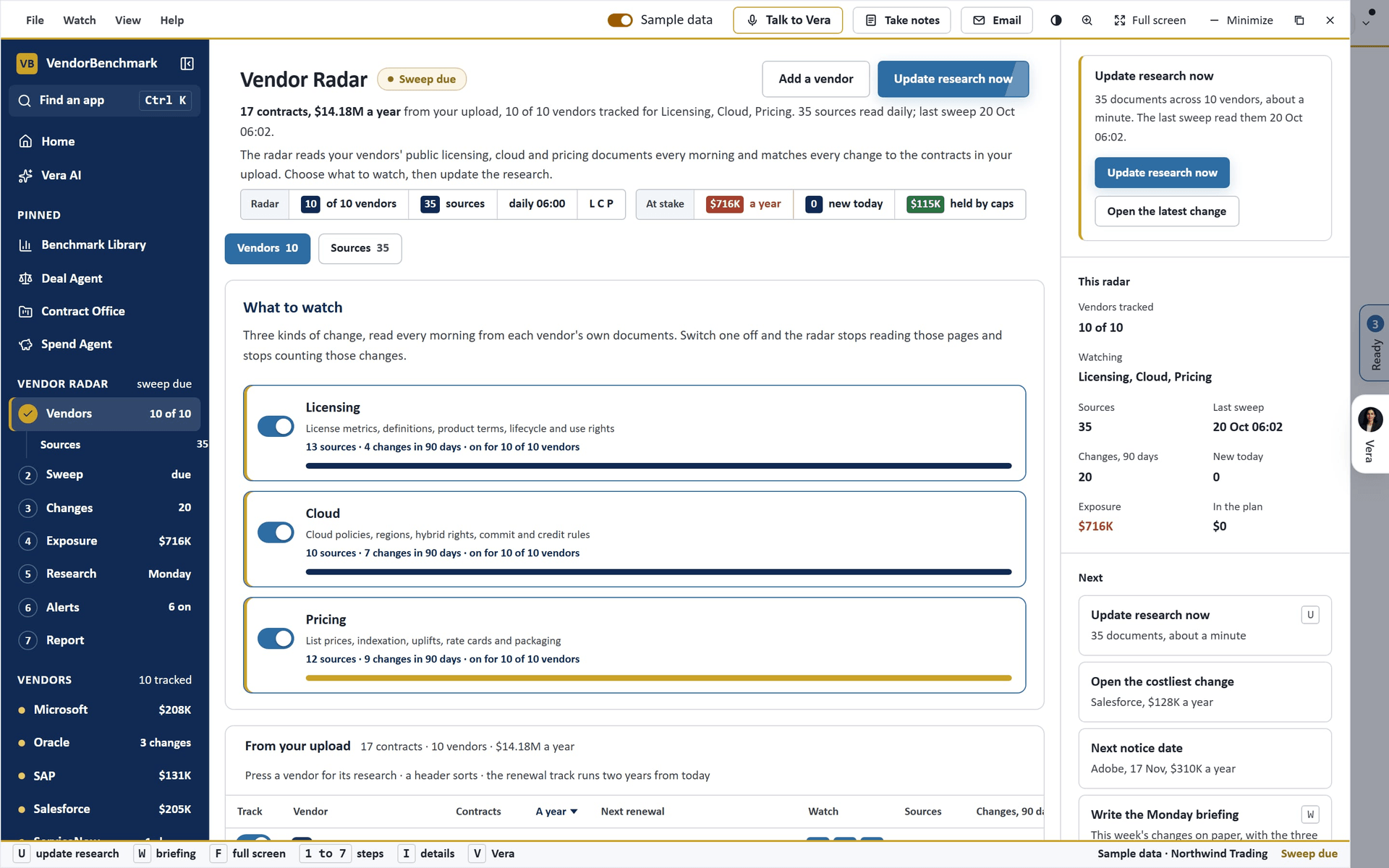Switch to the Sources 35 tab
The image size is (1389, 868).
(360, 248)
